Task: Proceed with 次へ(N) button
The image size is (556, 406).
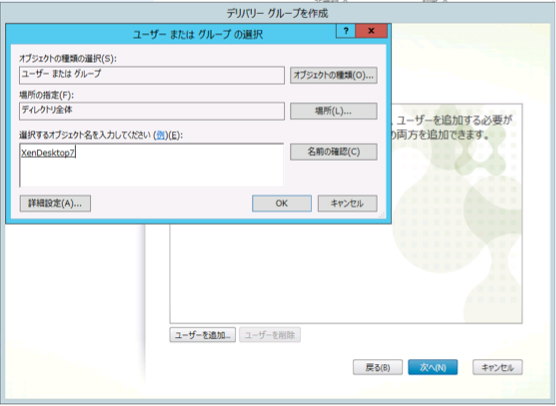Action: point(433,367)
